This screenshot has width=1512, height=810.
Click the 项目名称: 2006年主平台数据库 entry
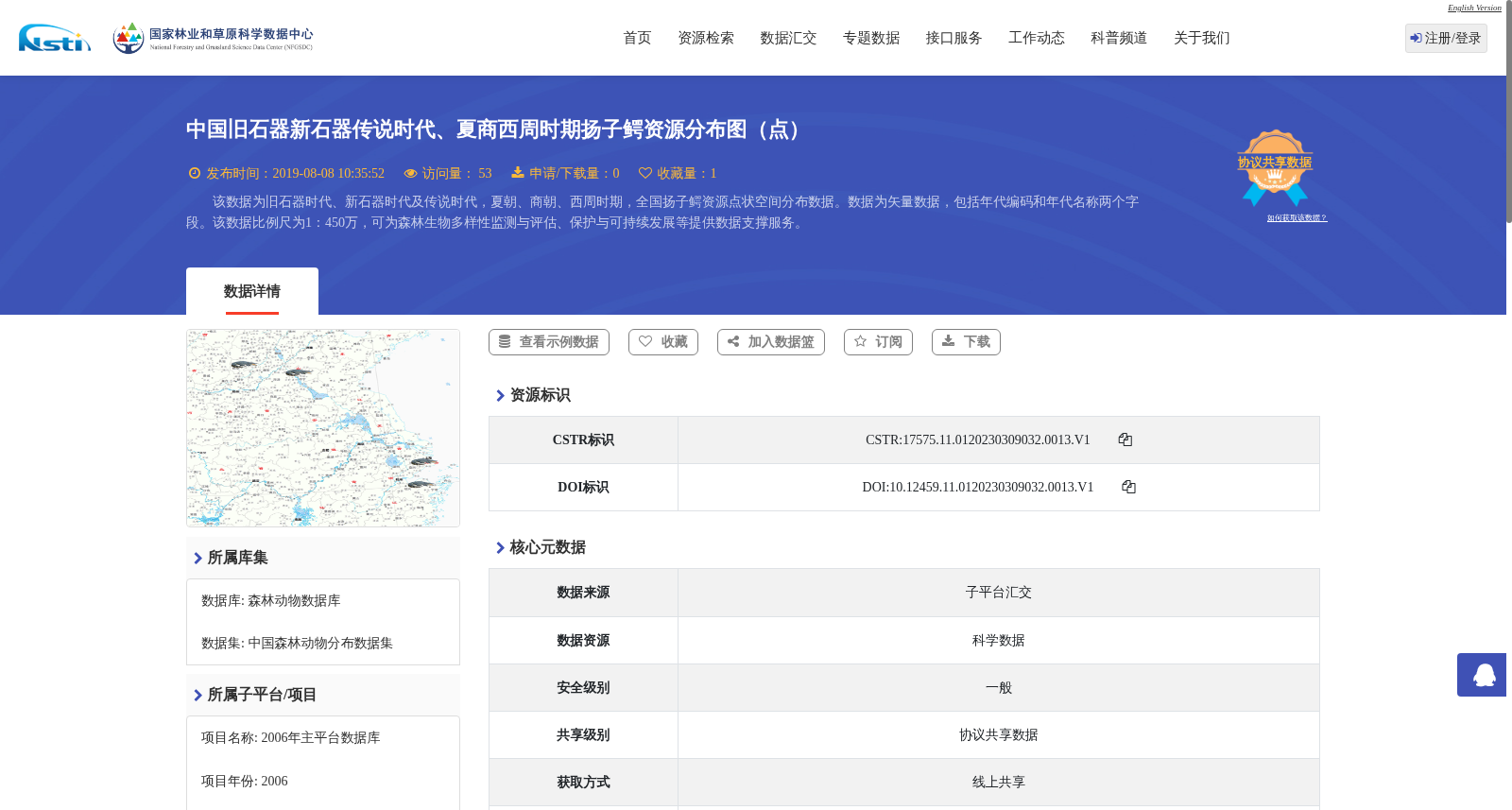coord(290,738)
